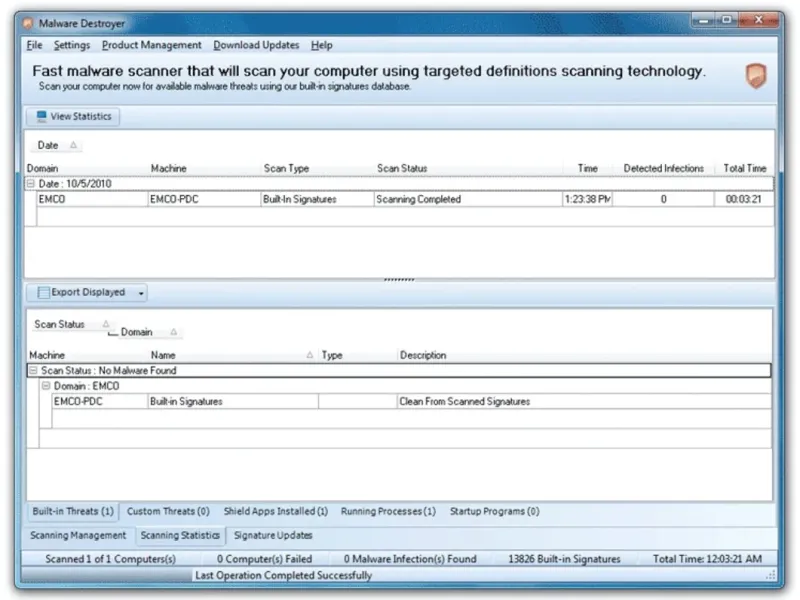Viewport: 800px width, 600px height.
Task: Click the Domain group sort arrow
Action: [173, 332]
